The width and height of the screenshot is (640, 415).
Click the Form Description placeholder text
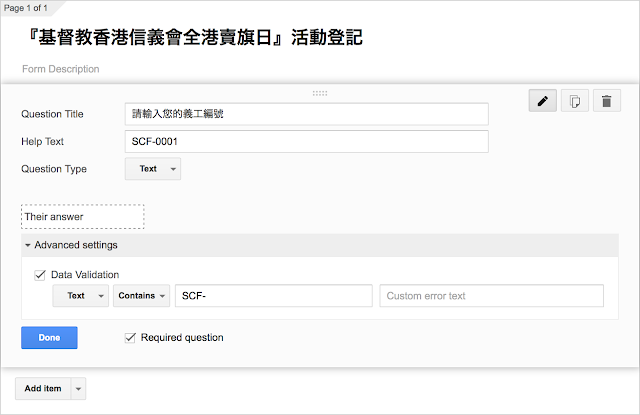(x=61, y=69)
